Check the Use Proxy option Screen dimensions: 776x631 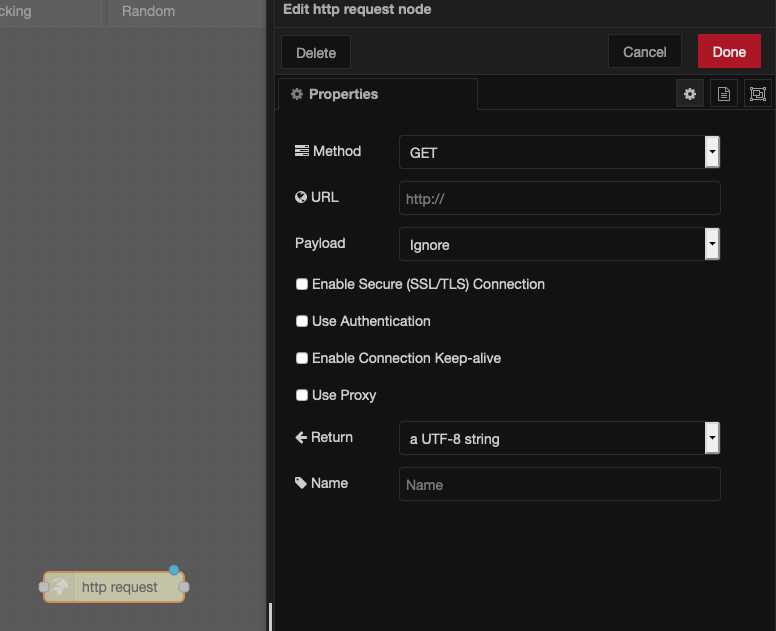301,395
